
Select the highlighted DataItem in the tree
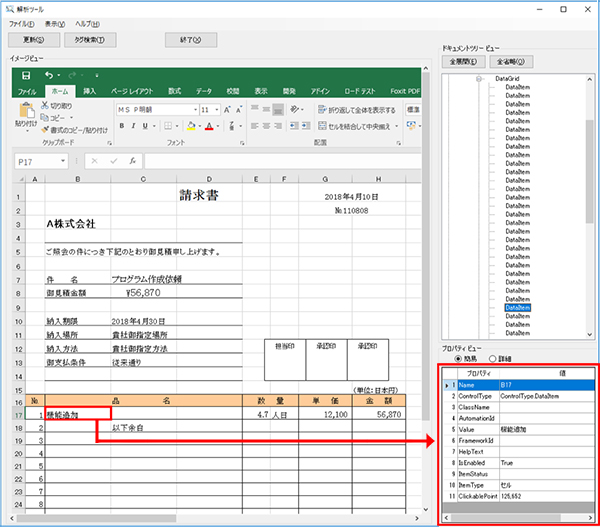point(517,308)
